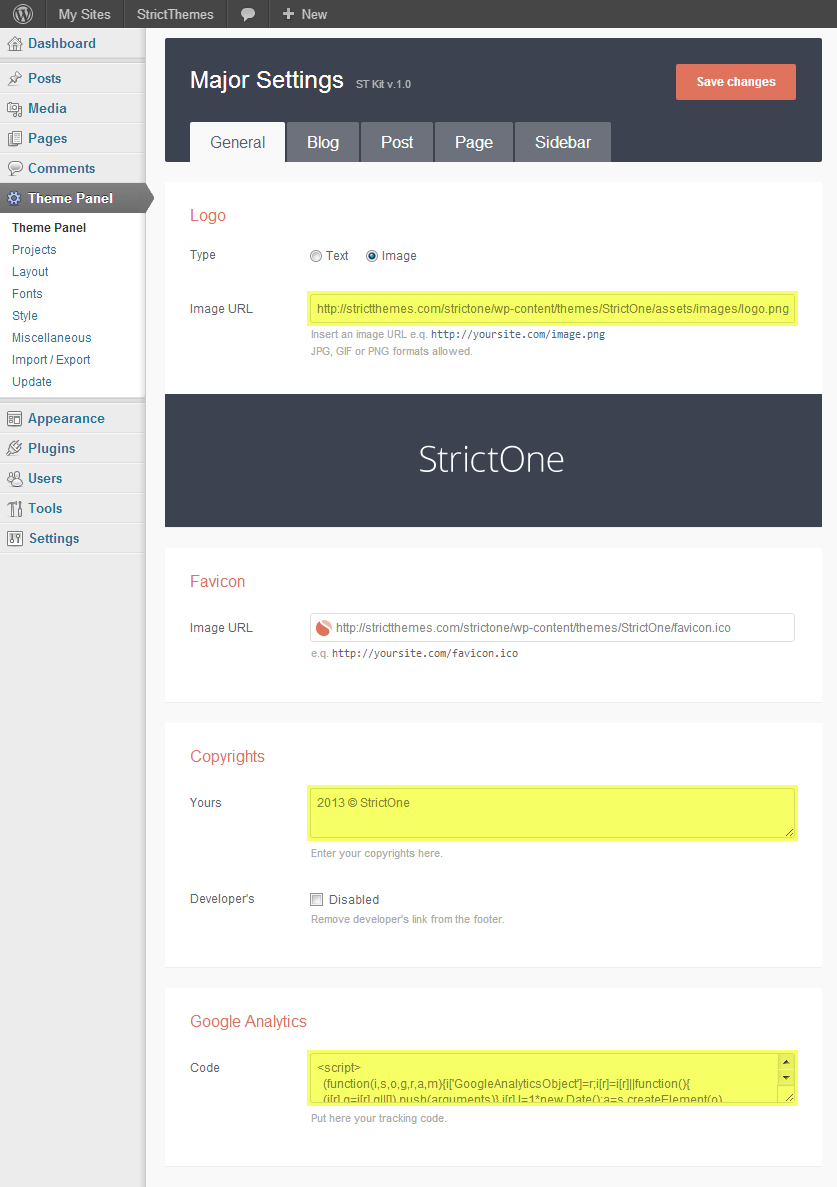Image resolution: width=837 pixels, height=1187 pixels.
Task: Enable the Developer's Disabled checkbox
Action: [x=317, y=899]
